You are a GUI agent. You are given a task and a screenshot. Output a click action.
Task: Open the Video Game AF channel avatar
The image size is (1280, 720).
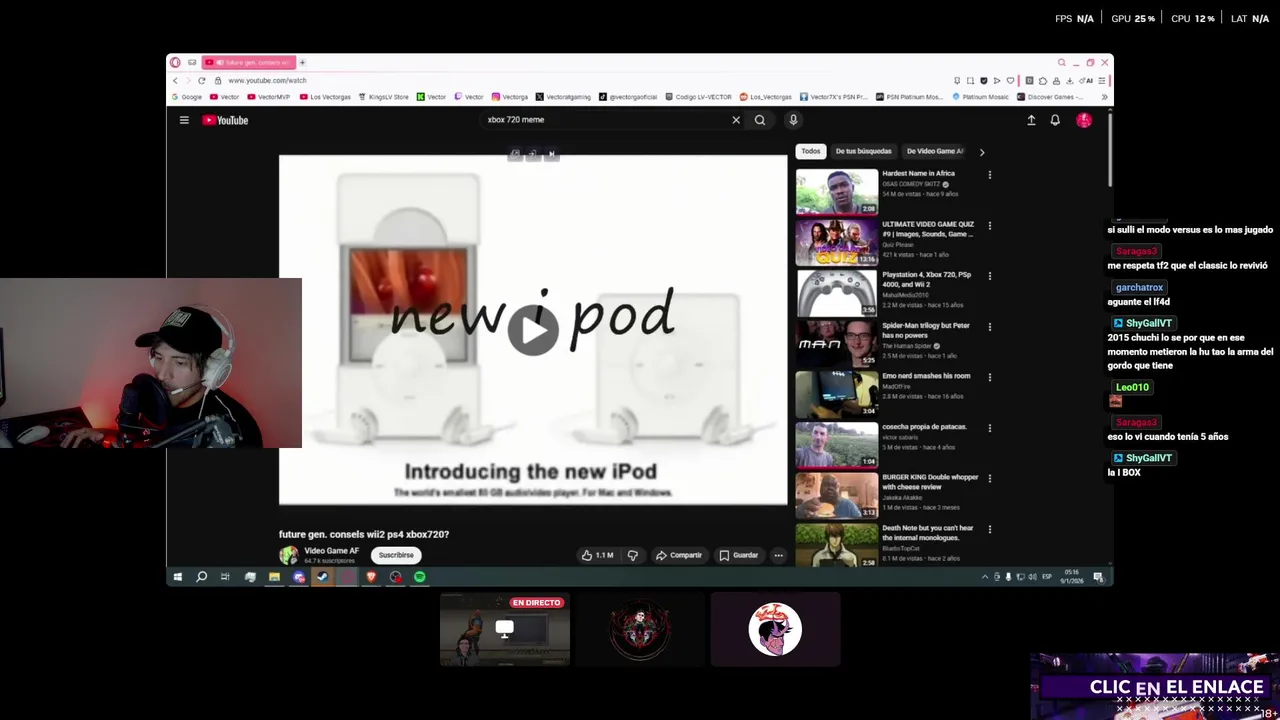(x=289, y=555)
